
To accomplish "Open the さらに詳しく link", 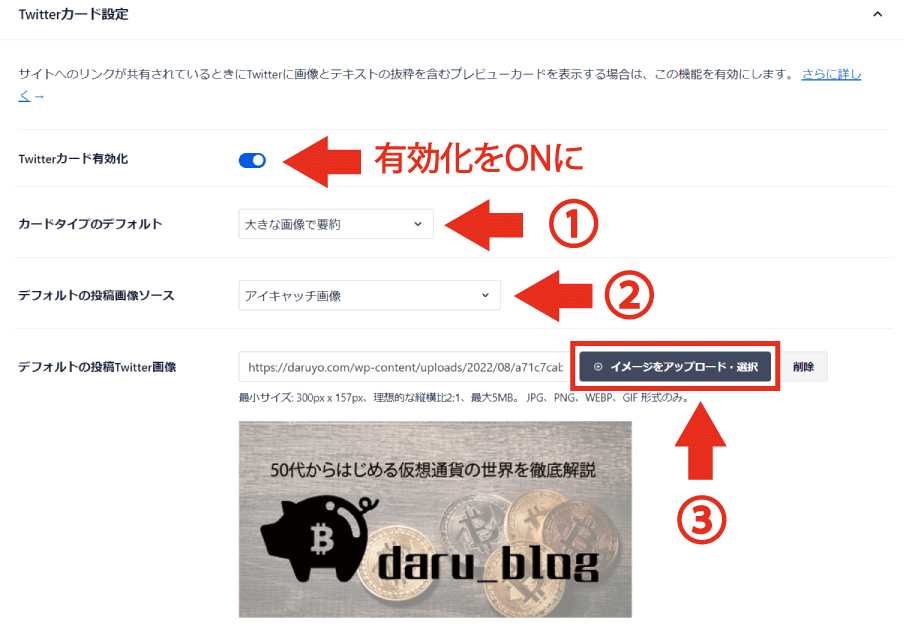I will click(831, 74).
